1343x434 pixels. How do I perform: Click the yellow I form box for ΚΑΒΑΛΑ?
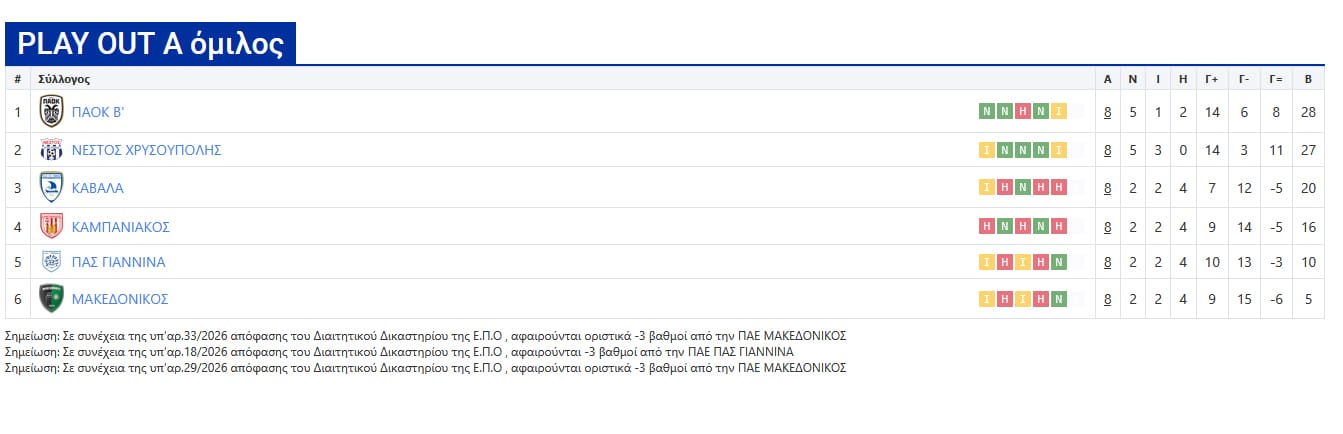click(986, 187)
